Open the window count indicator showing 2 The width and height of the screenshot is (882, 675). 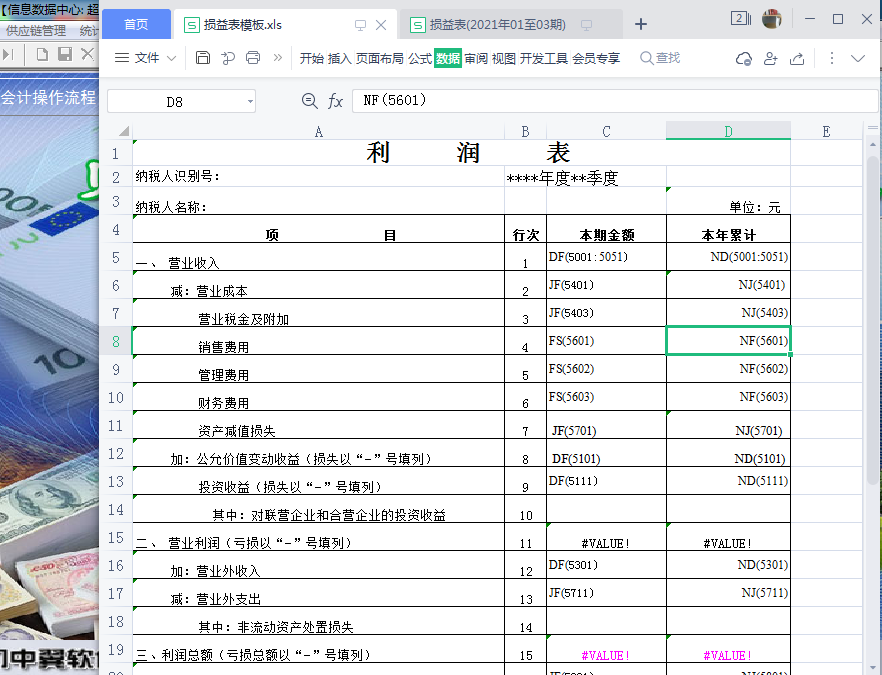tap(741, 18)
